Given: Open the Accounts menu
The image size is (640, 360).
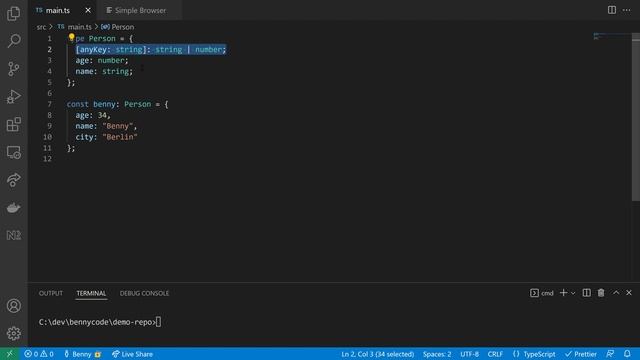Looking at the screenshot, I should (x=13, y=306).
